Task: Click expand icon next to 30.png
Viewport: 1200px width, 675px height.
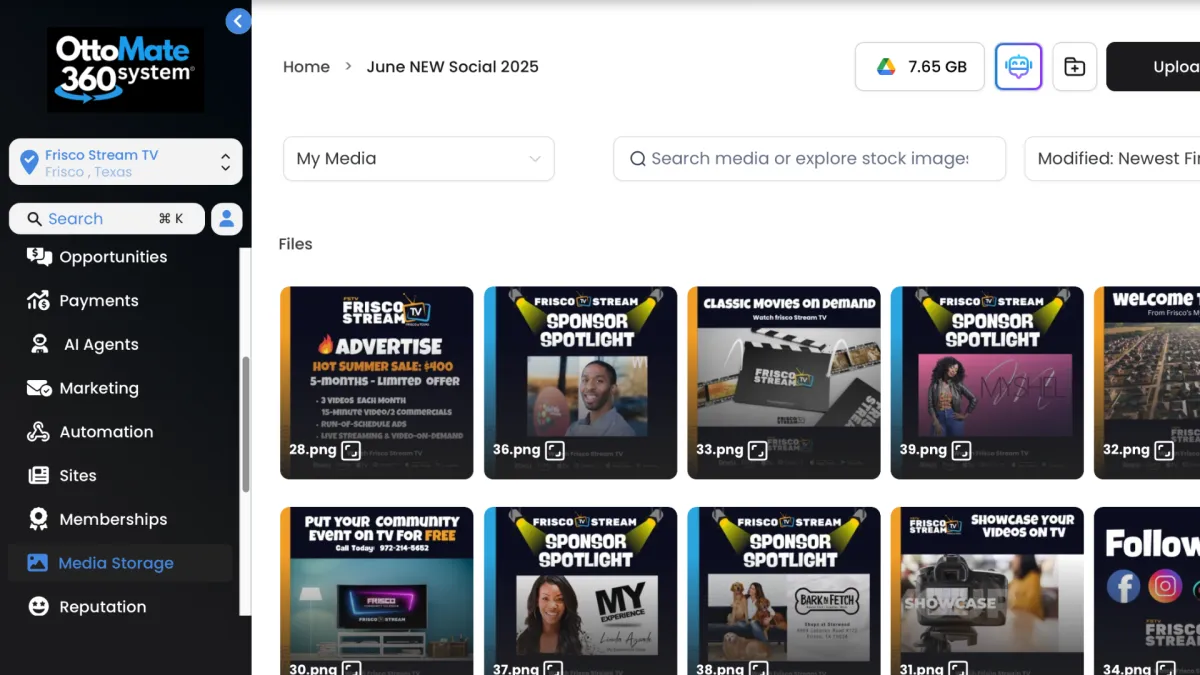Action: coord(351,669)
